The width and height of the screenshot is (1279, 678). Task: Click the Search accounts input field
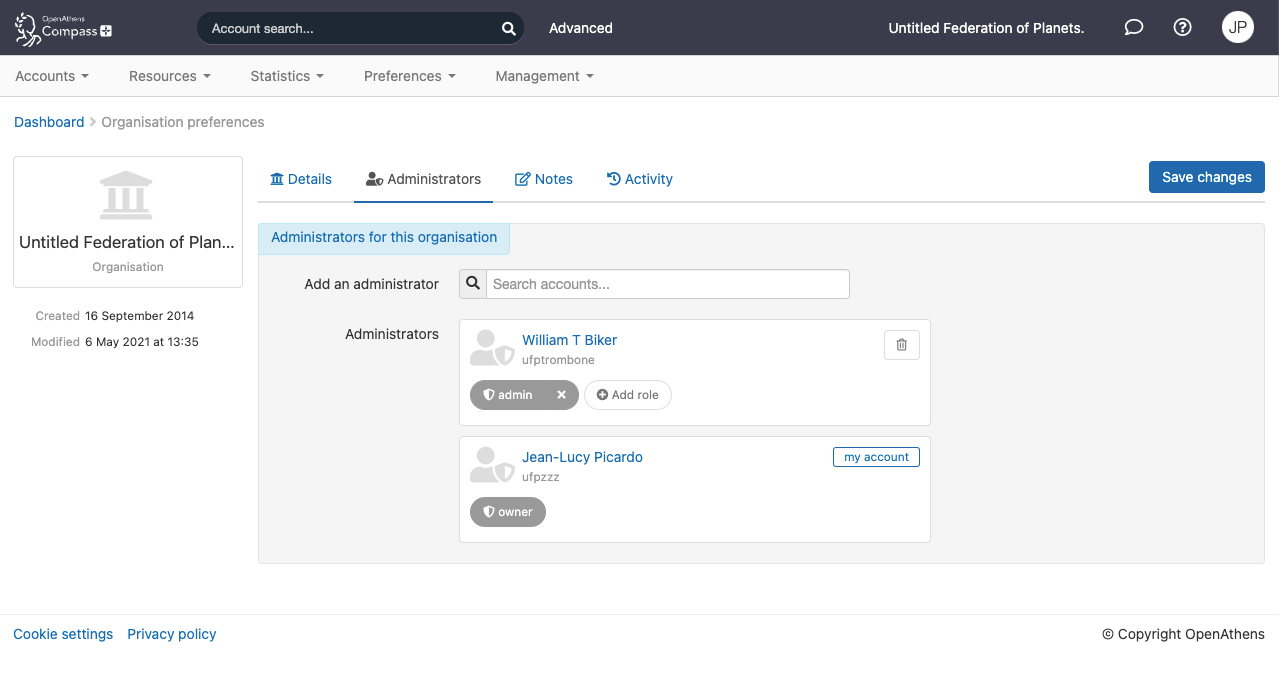tap(667, 284)
